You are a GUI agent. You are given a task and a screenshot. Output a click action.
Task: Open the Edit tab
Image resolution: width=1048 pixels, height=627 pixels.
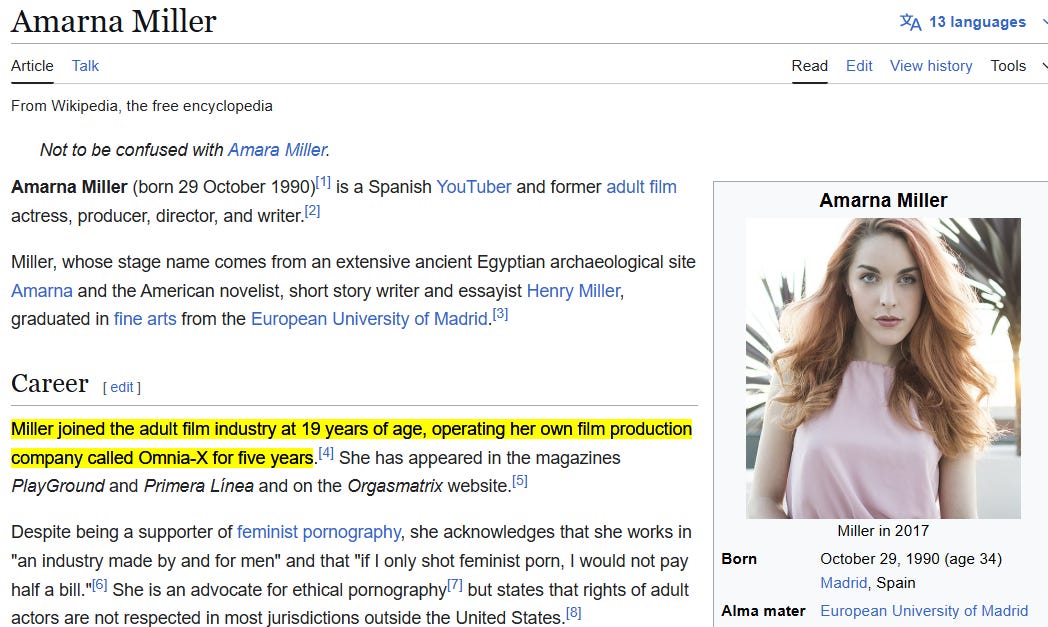pyautogui.click(x=859, y=66)
